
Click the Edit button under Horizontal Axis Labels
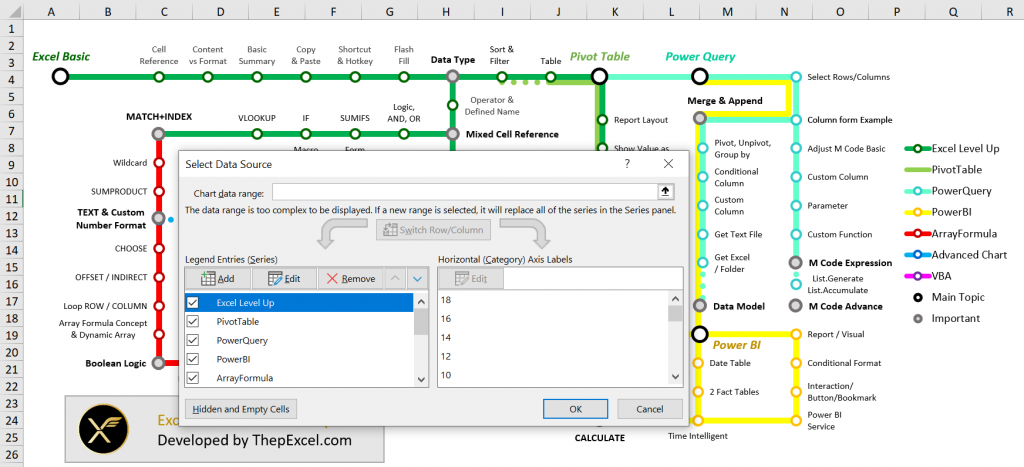click(471, 279)
